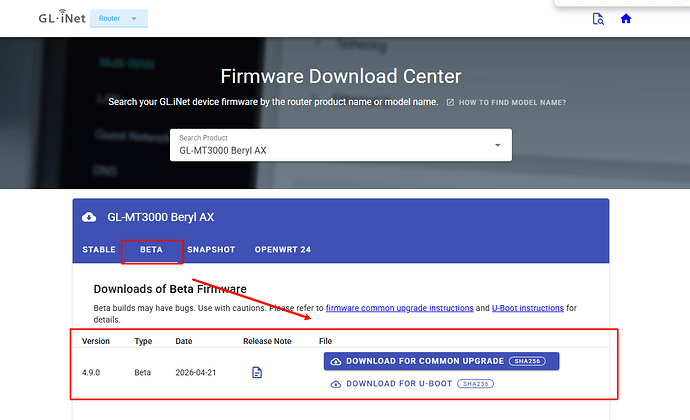
Task: Click the Downloads of Beta Firmware heading
Action: click(170, 289)
